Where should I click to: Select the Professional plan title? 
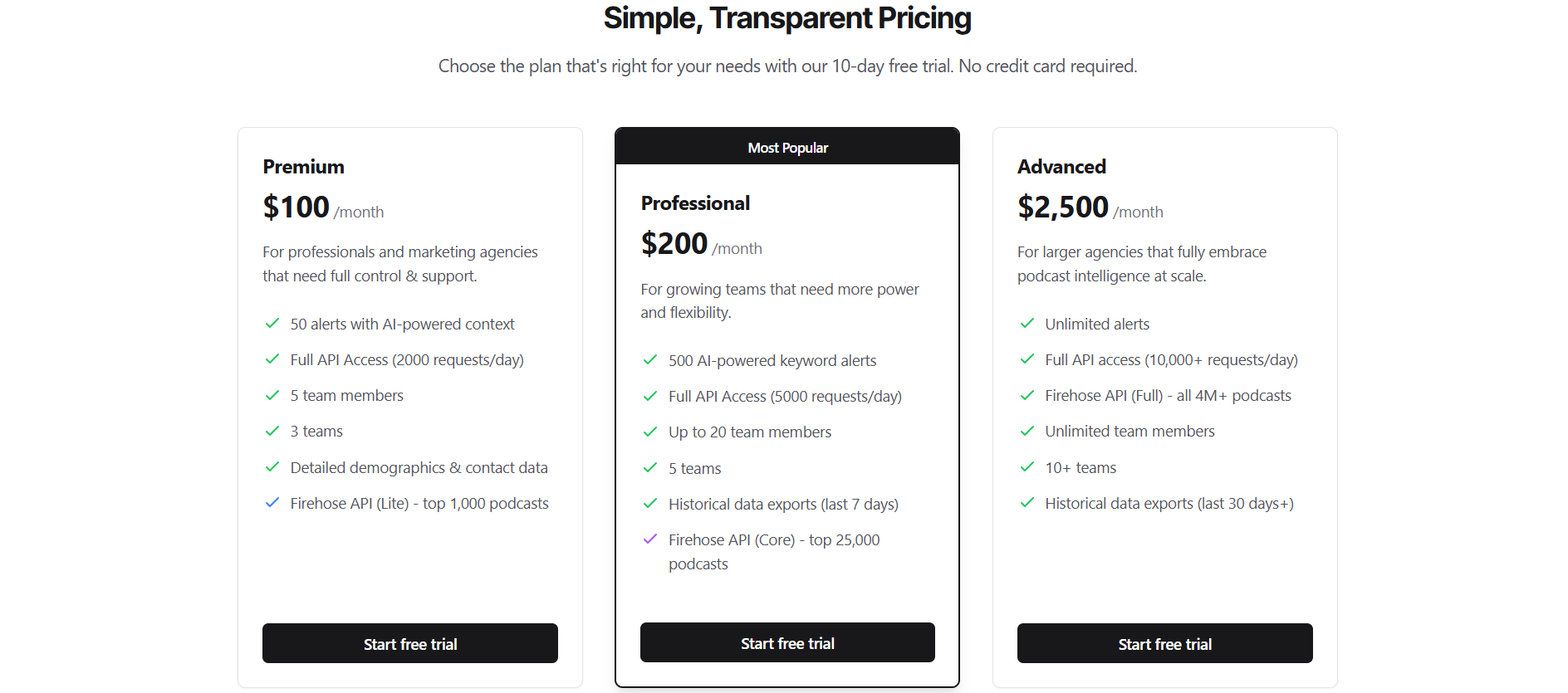(x=695, y=203)
